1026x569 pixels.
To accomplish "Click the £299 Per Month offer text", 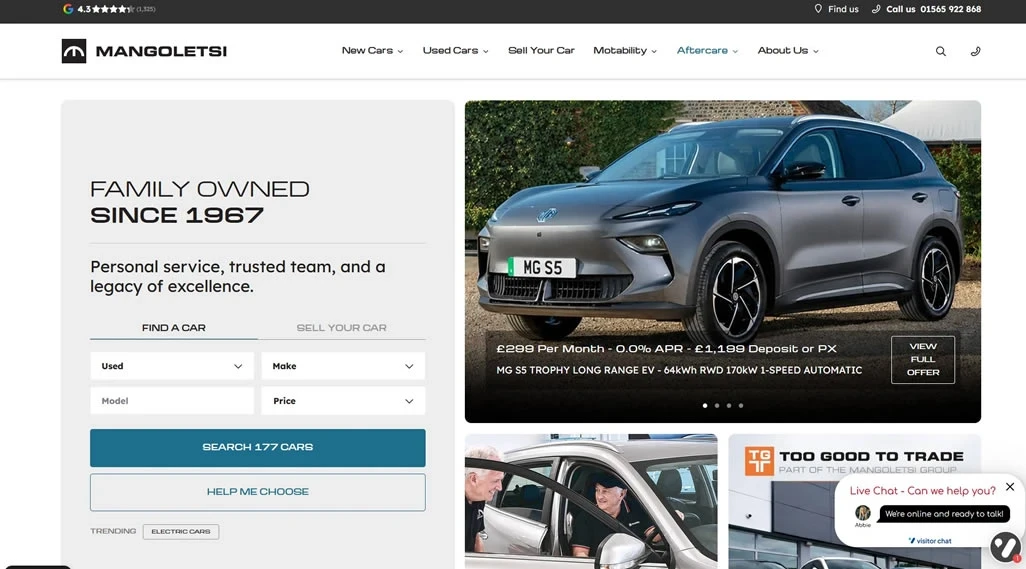I will 666,349.
